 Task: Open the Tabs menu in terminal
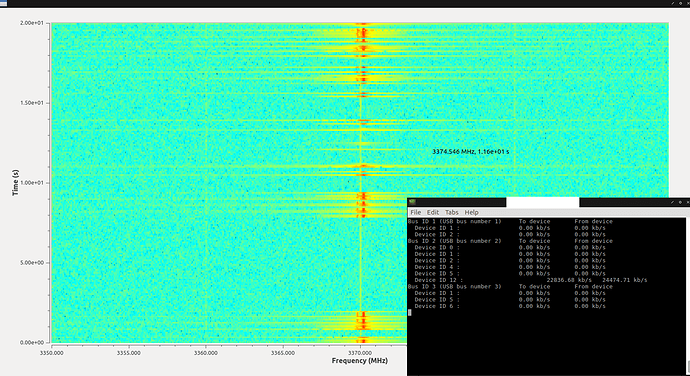tap(451, 212)
